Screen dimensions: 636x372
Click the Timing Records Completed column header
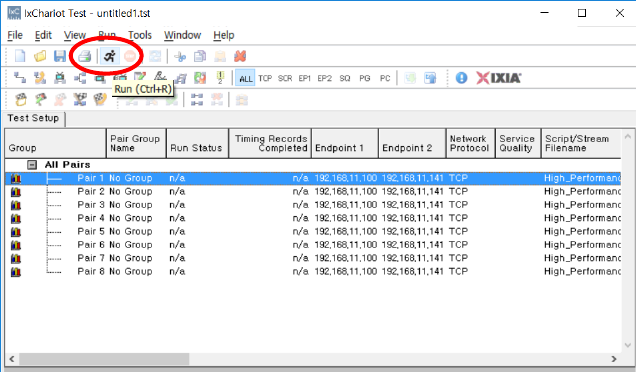270,144
